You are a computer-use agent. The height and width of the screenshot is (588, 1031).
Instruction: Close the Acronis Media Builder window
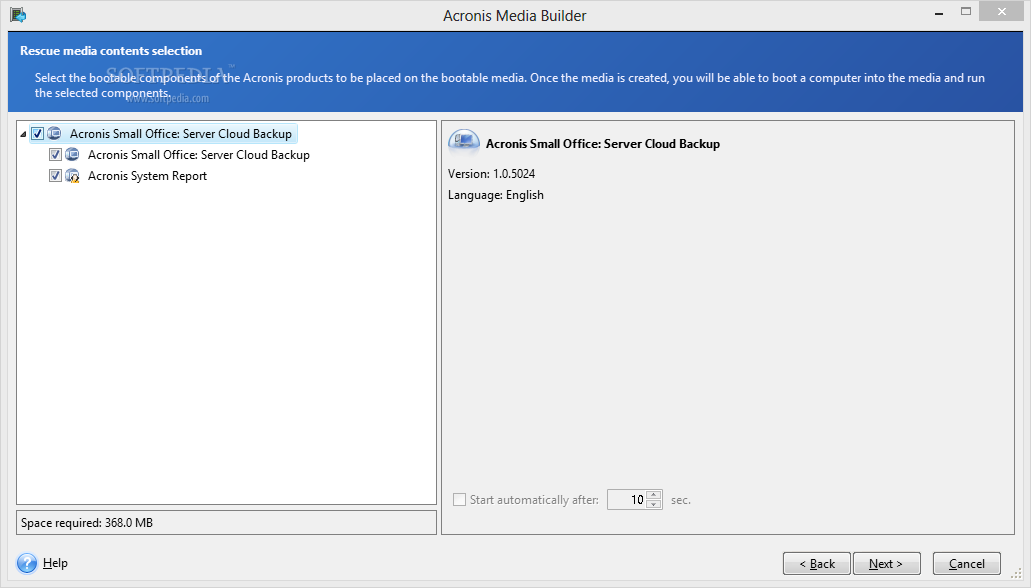1001,11
